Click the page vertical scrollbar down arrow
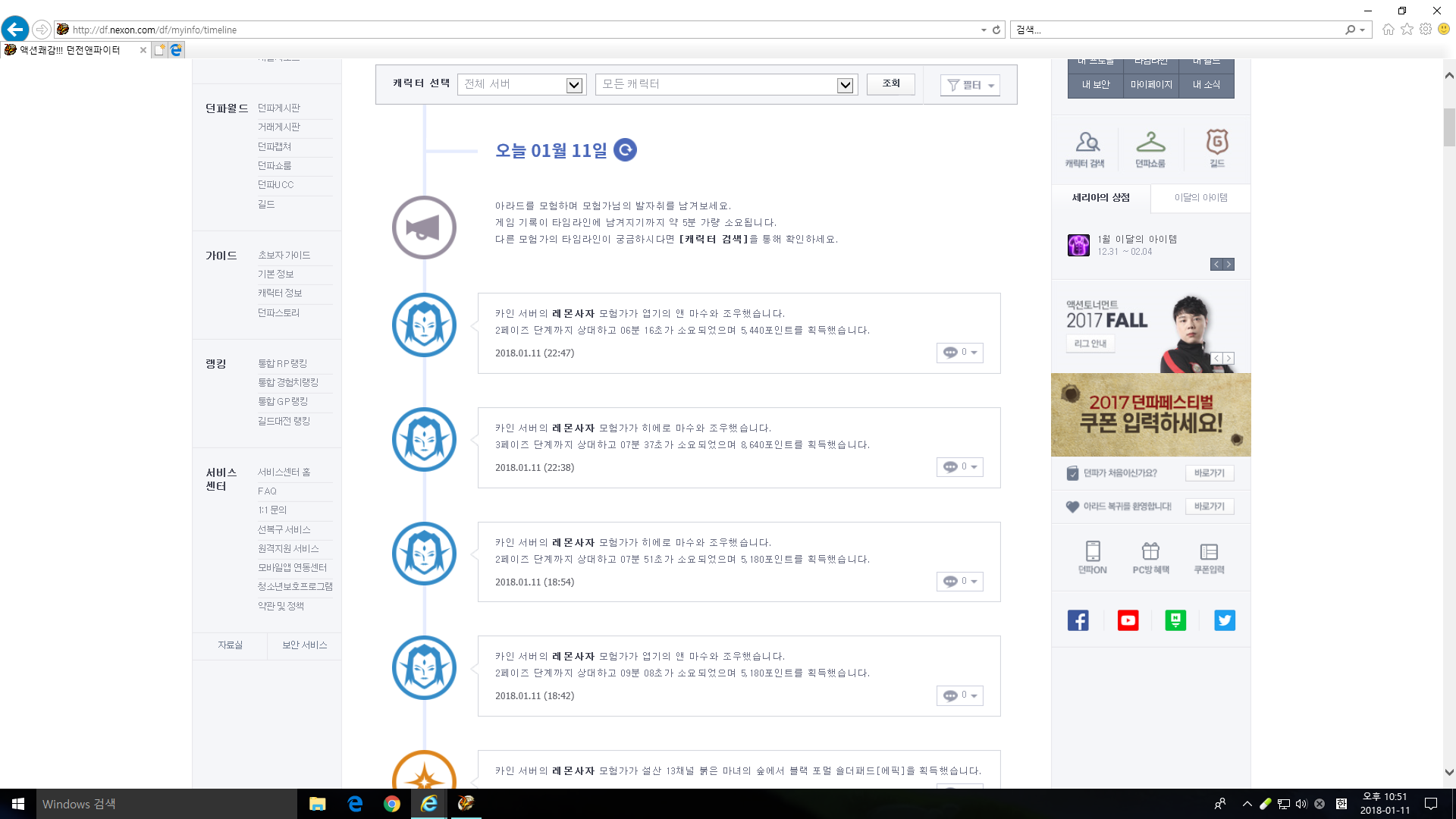 [x=1449, y=773]
